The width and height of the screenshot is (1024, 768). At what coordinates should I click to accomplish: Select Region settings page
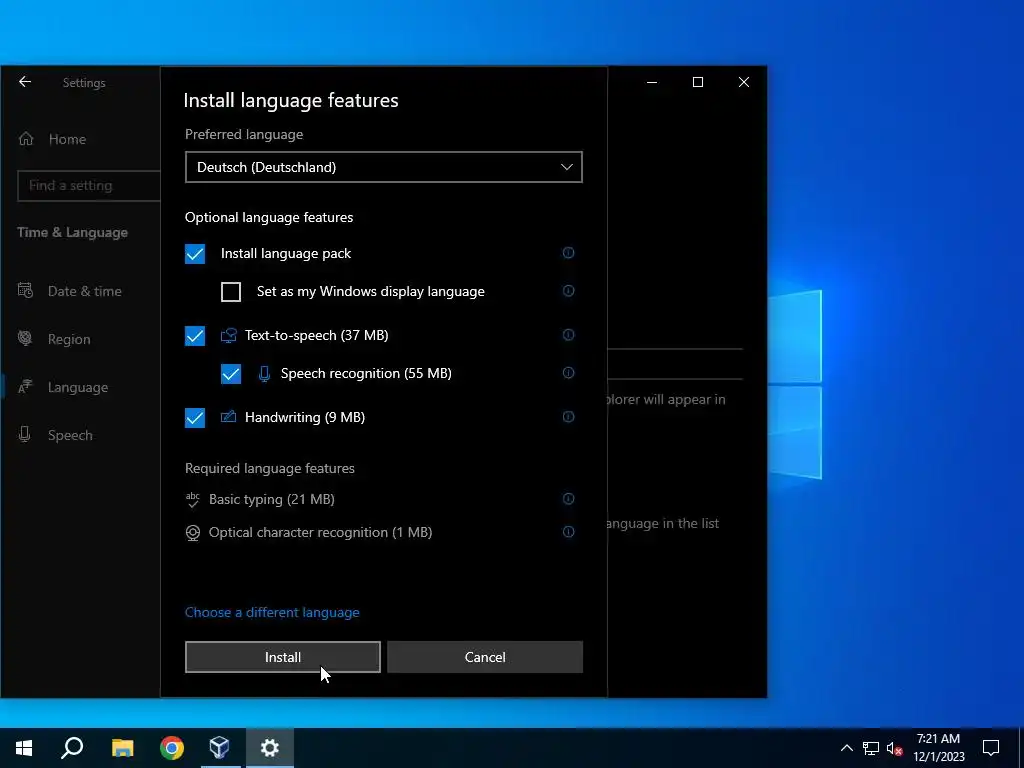pos(69,339)
